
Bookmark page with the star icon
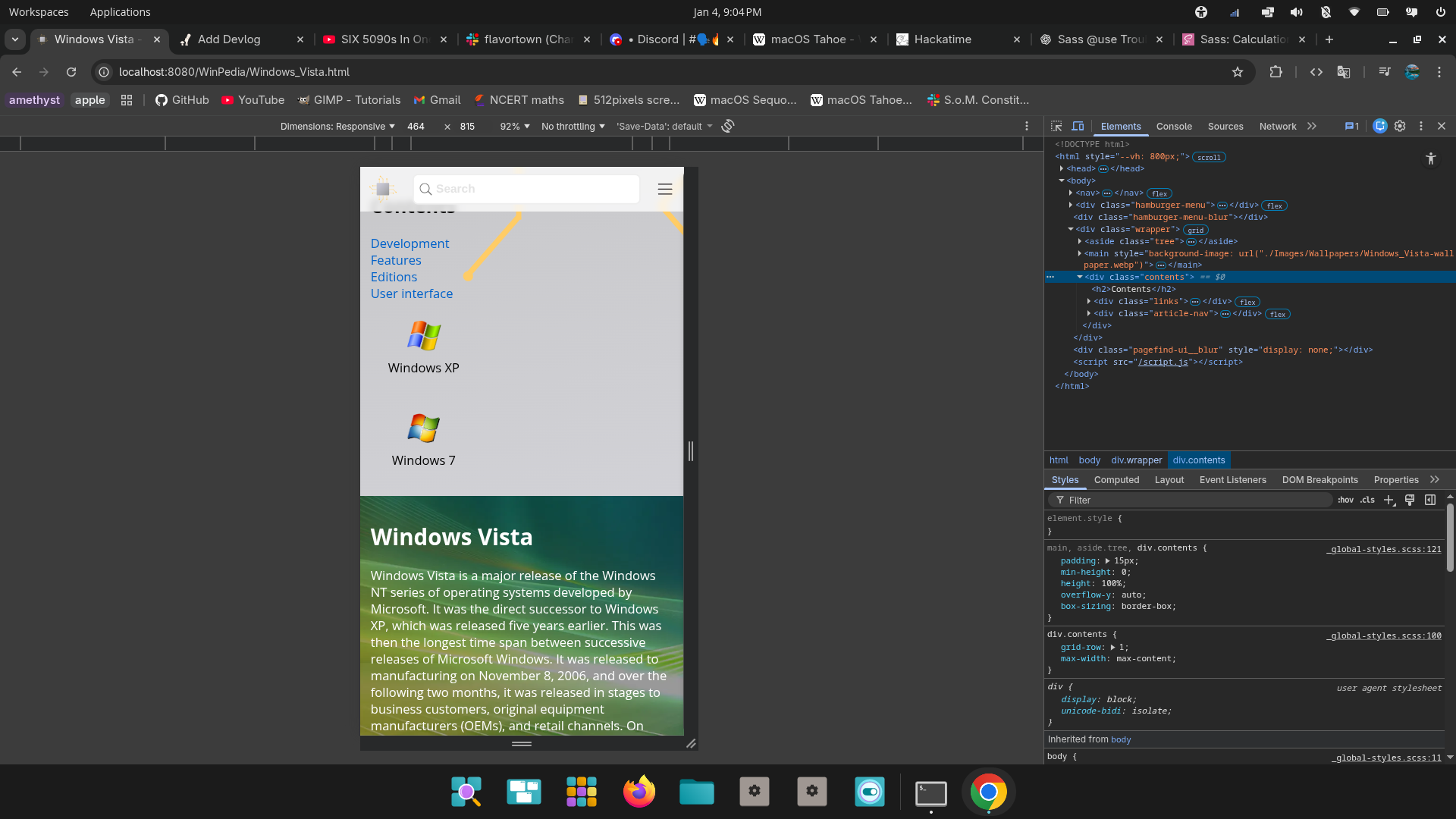point(1238,72)
